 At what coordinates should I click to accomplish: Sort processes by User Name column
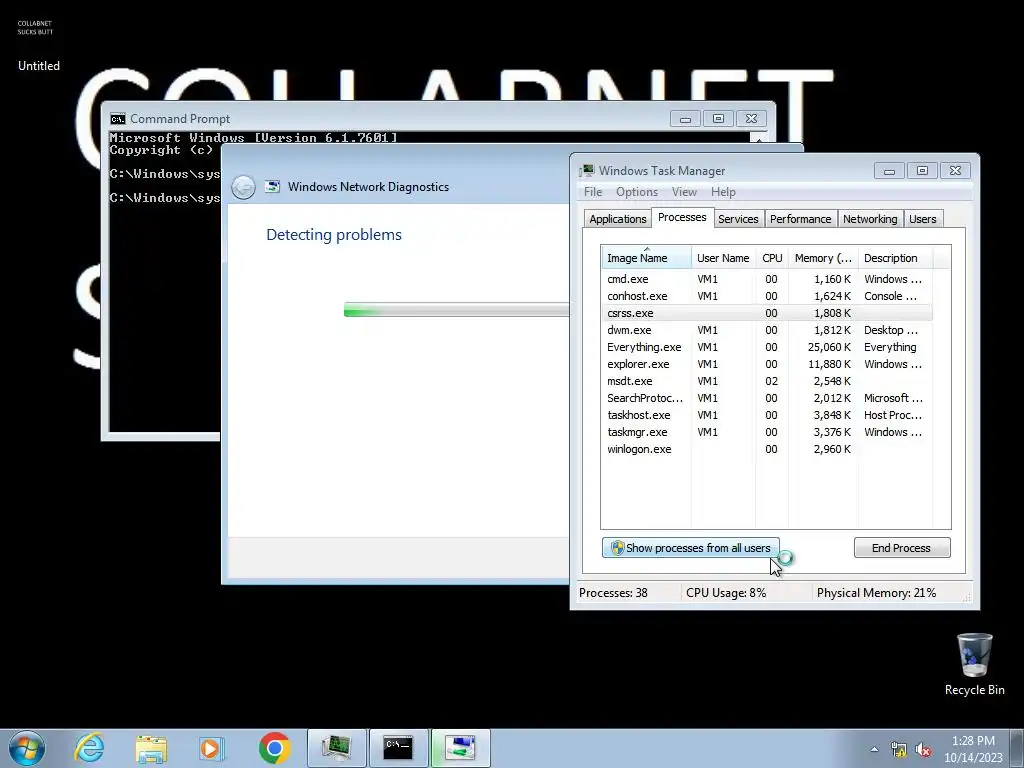(723, 258)
